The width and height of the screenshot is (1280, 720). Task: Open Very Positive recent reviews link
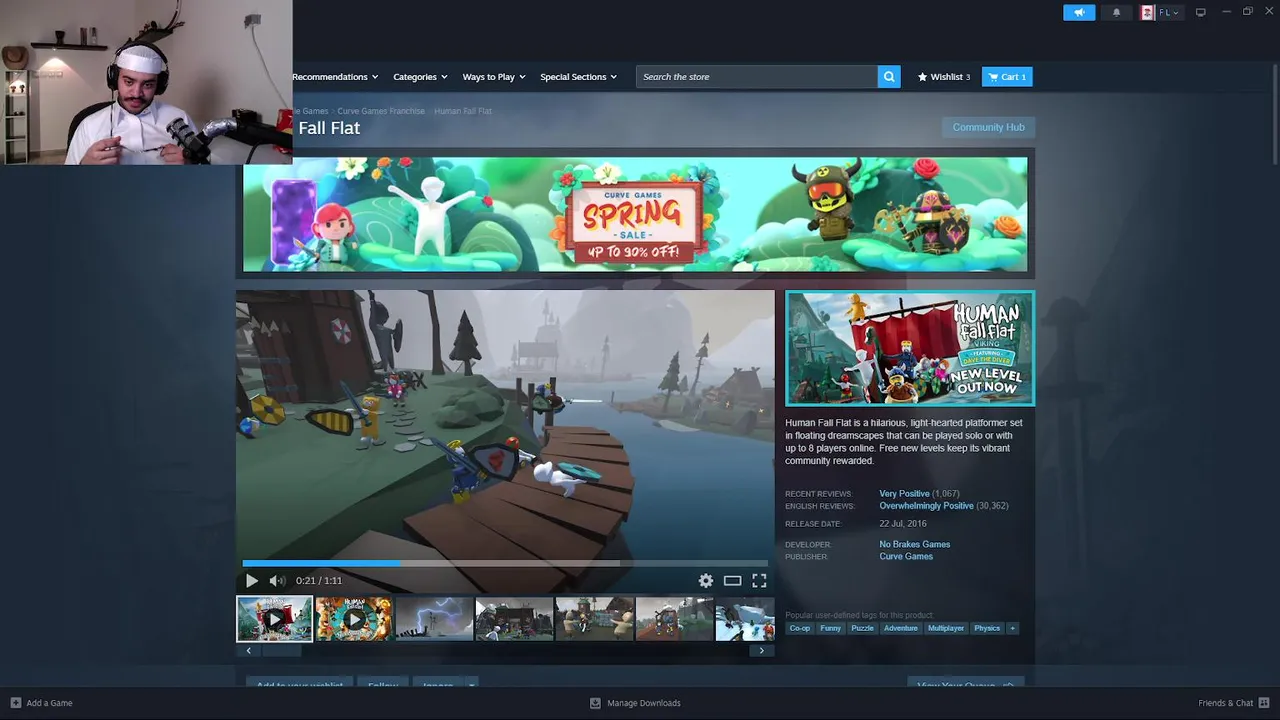pyautogui.click(x=904, y=494)
